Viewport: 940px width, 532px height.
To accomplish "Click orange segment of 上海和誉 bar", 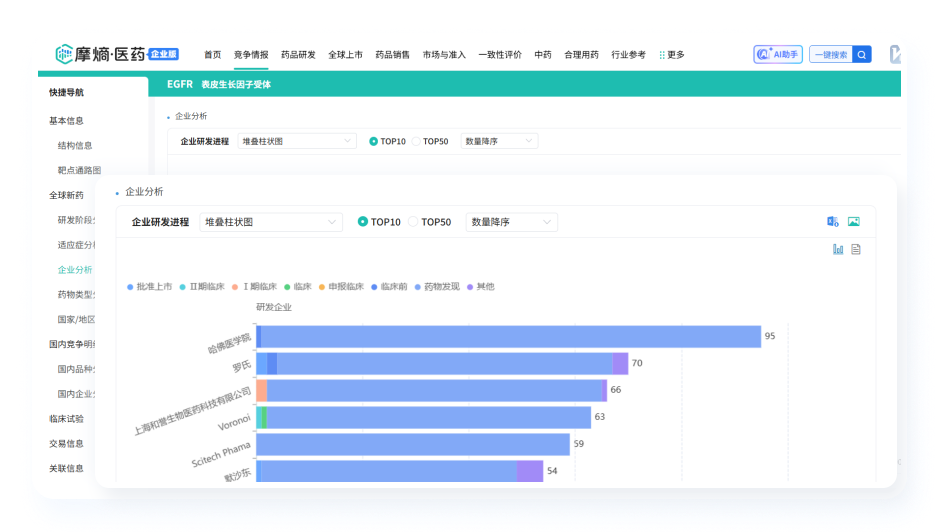I will click(261, 390).
